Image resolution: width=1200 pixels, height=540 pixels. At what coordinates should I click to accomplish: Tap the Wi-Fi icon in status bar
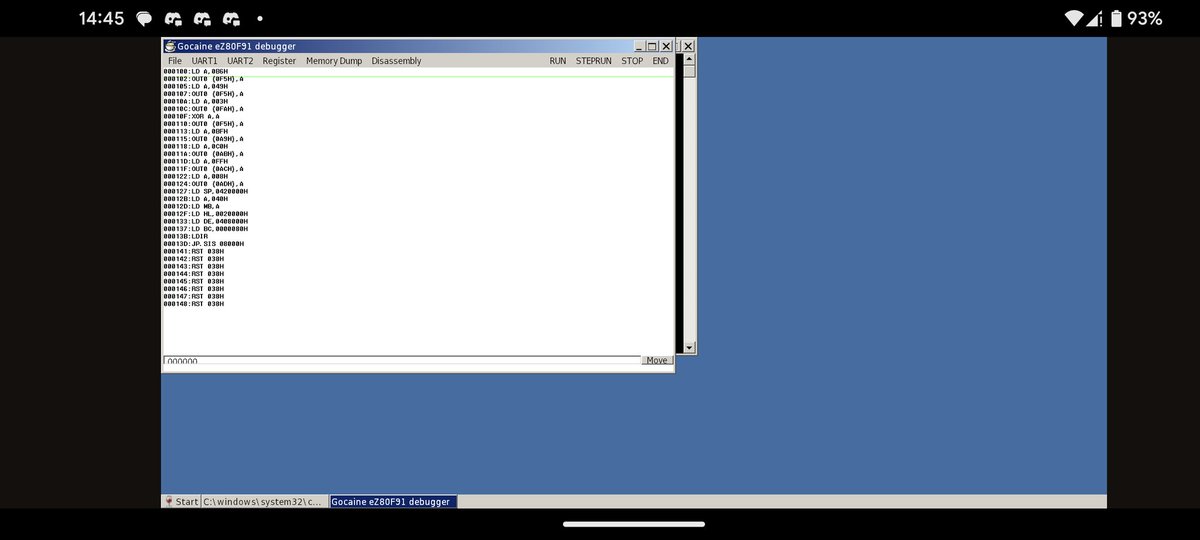pyautogui.click(x=1074, y=18)
